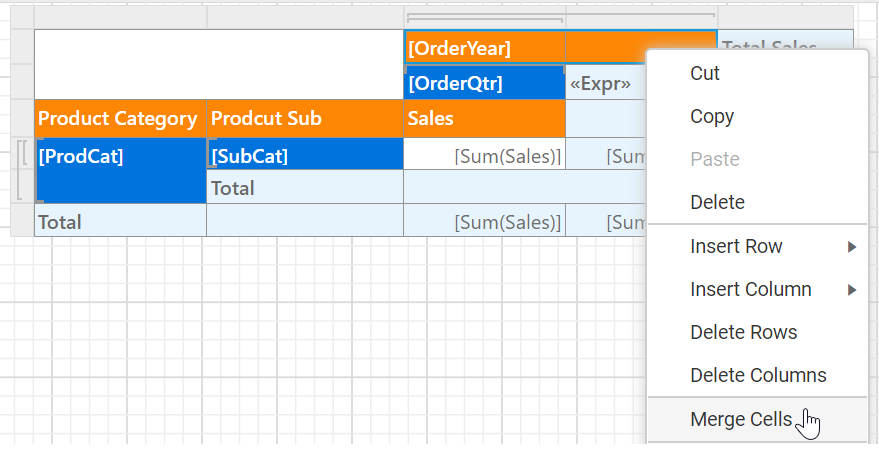Select [Sum(Sales)] cell in the [SubCat] row
The width and height of the screenshot is (879, 456).
(x=484, y=155)
